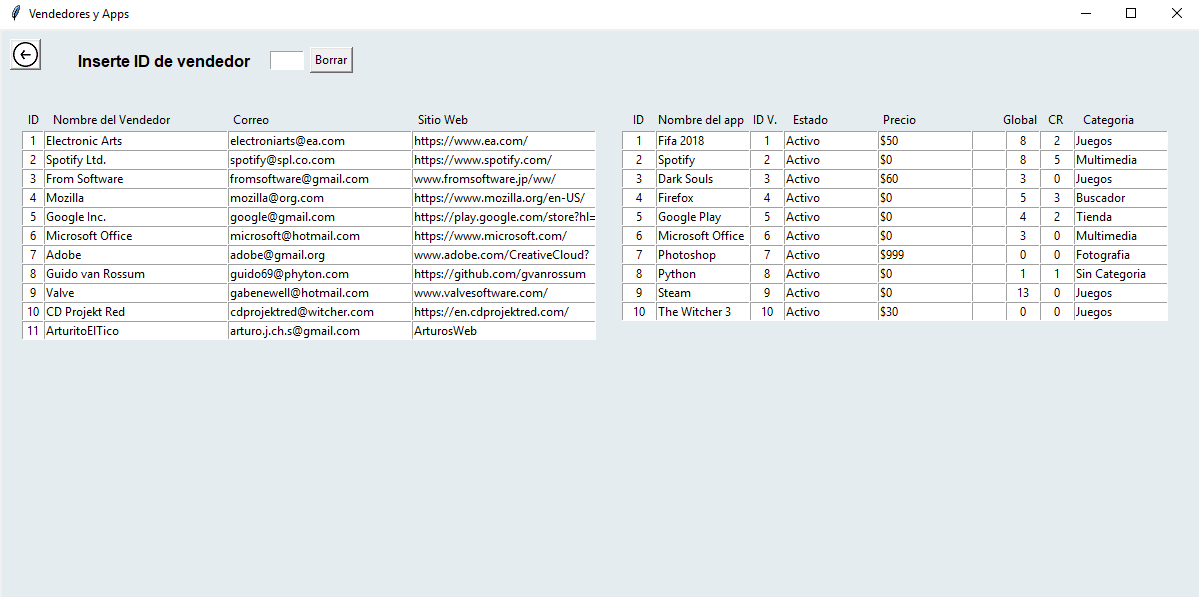Select the Python app name cell
The height and width of the screenshot is (597, 1199).
click(x=703, y=274)
